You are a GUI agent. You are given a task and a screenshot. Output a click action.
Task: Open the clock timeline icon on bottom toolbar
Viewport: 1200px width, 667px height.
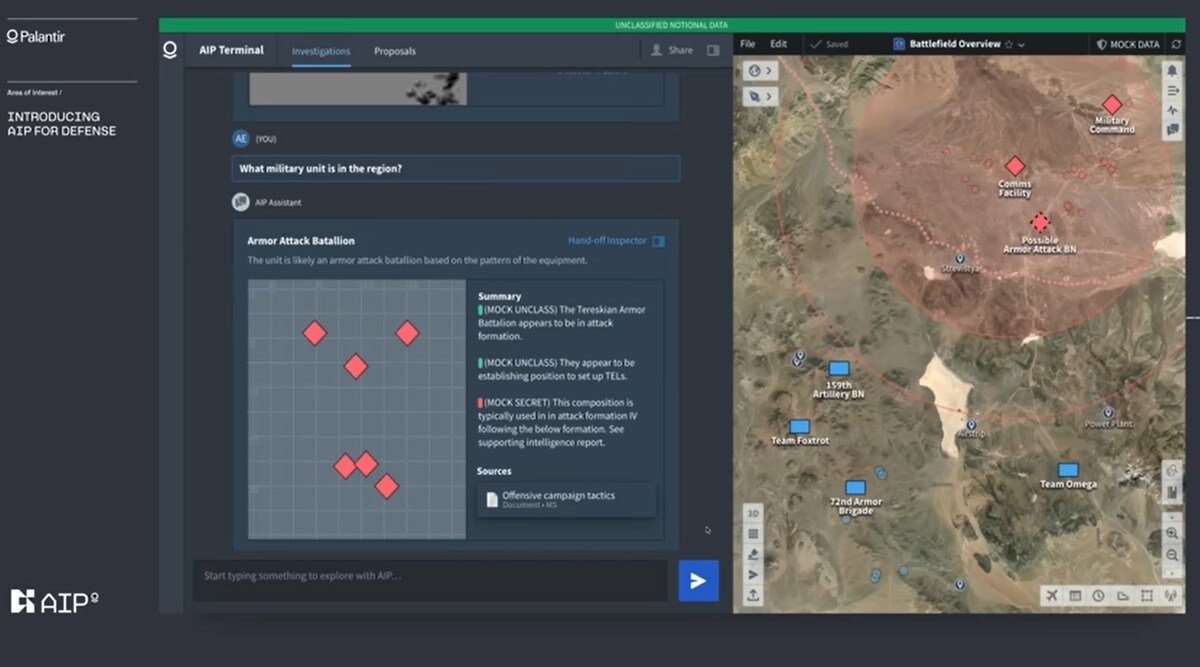click(x=1099, y=596)
